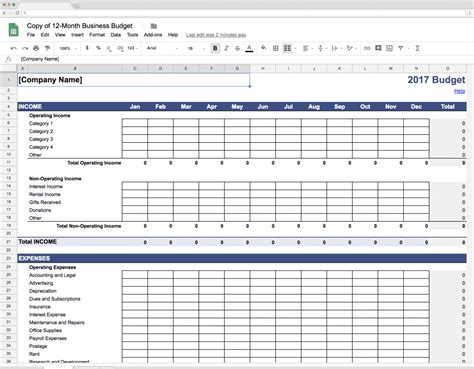Viewport: 474px width, 369px height.
Task: Open the font size dropdown
Action: point(196,48)
